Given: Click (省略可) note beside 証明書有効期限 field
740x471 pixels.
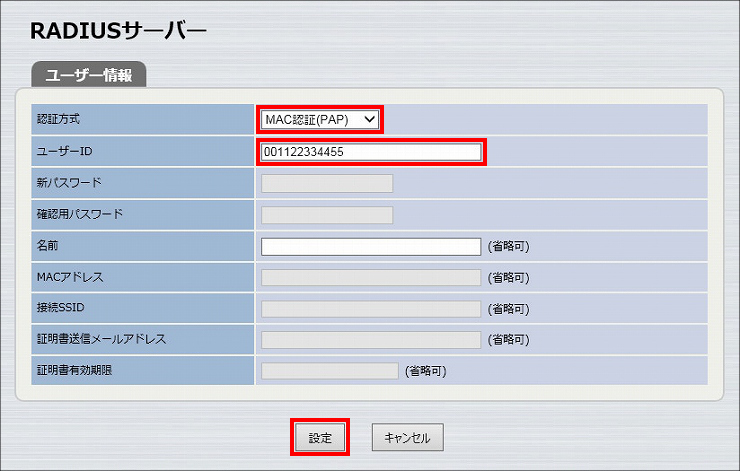Looking at the screenshot, I should 426,371.
